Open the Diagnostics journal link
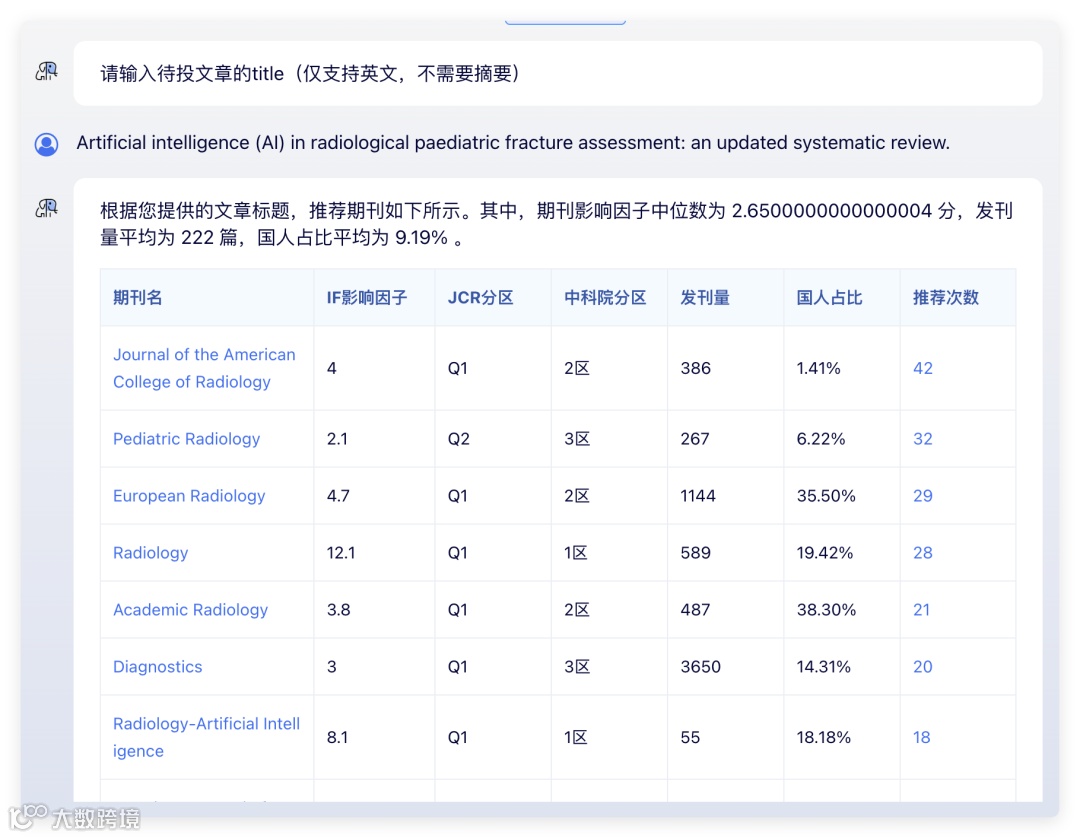Screen dimensions: 1080x838 [x=158, y=667]
